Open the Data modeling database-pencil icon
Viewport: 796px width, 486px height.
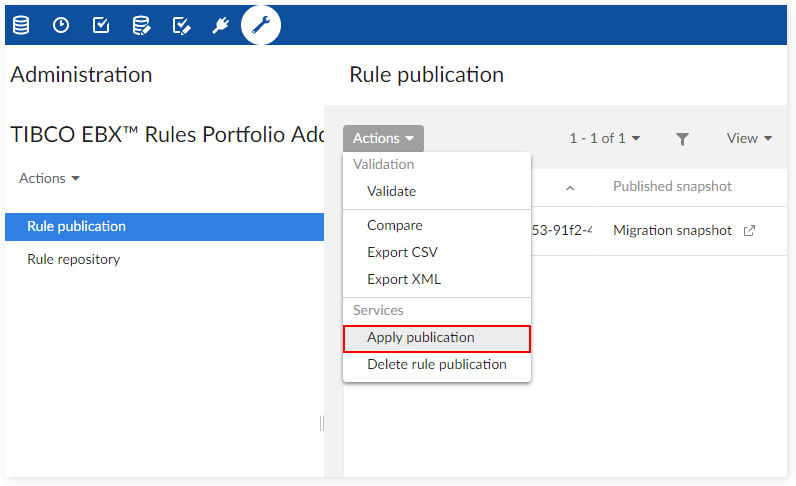point(141,25)
